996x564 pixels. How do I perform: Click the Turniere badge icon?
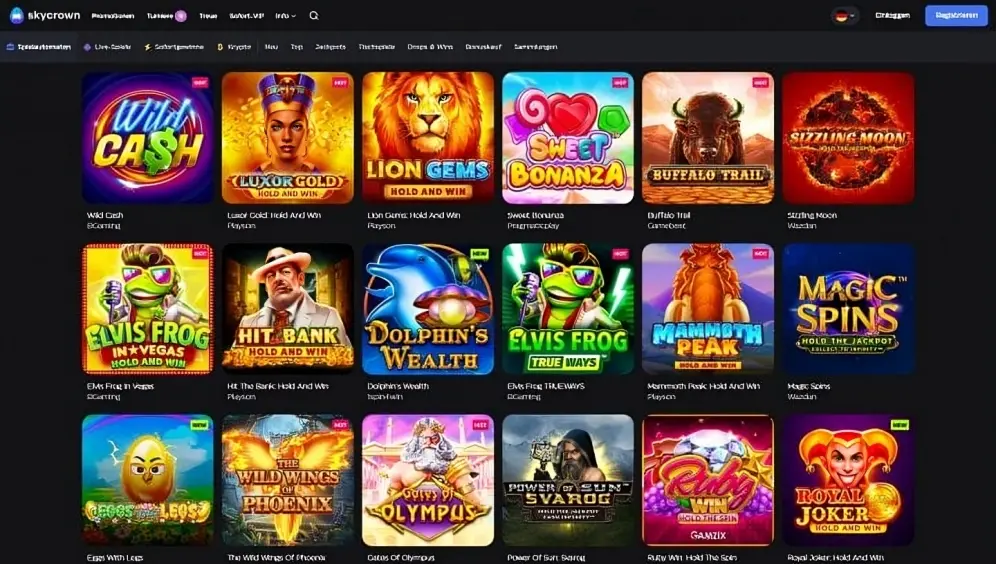click(x=181, y=16)
